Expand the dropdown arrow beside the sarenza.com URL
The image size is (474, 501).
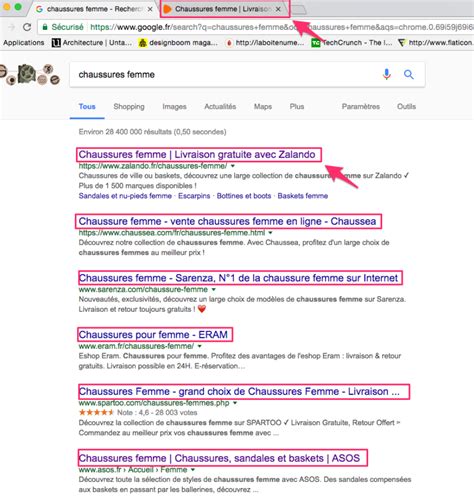click(214, 289)
